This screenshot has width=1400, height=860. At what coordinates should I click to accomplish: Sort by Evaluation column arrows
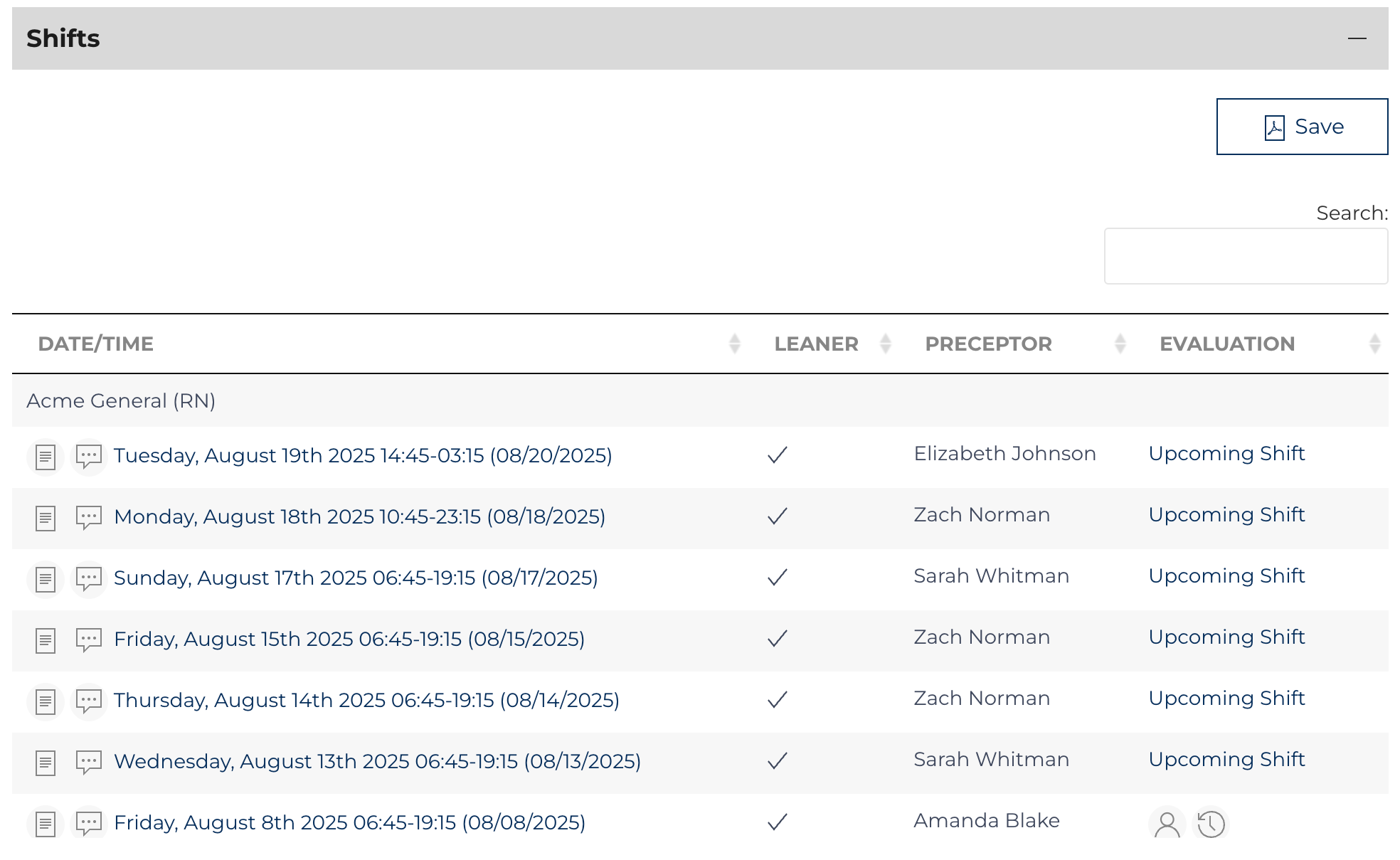pyautogui.click(x=1374, y=344)
